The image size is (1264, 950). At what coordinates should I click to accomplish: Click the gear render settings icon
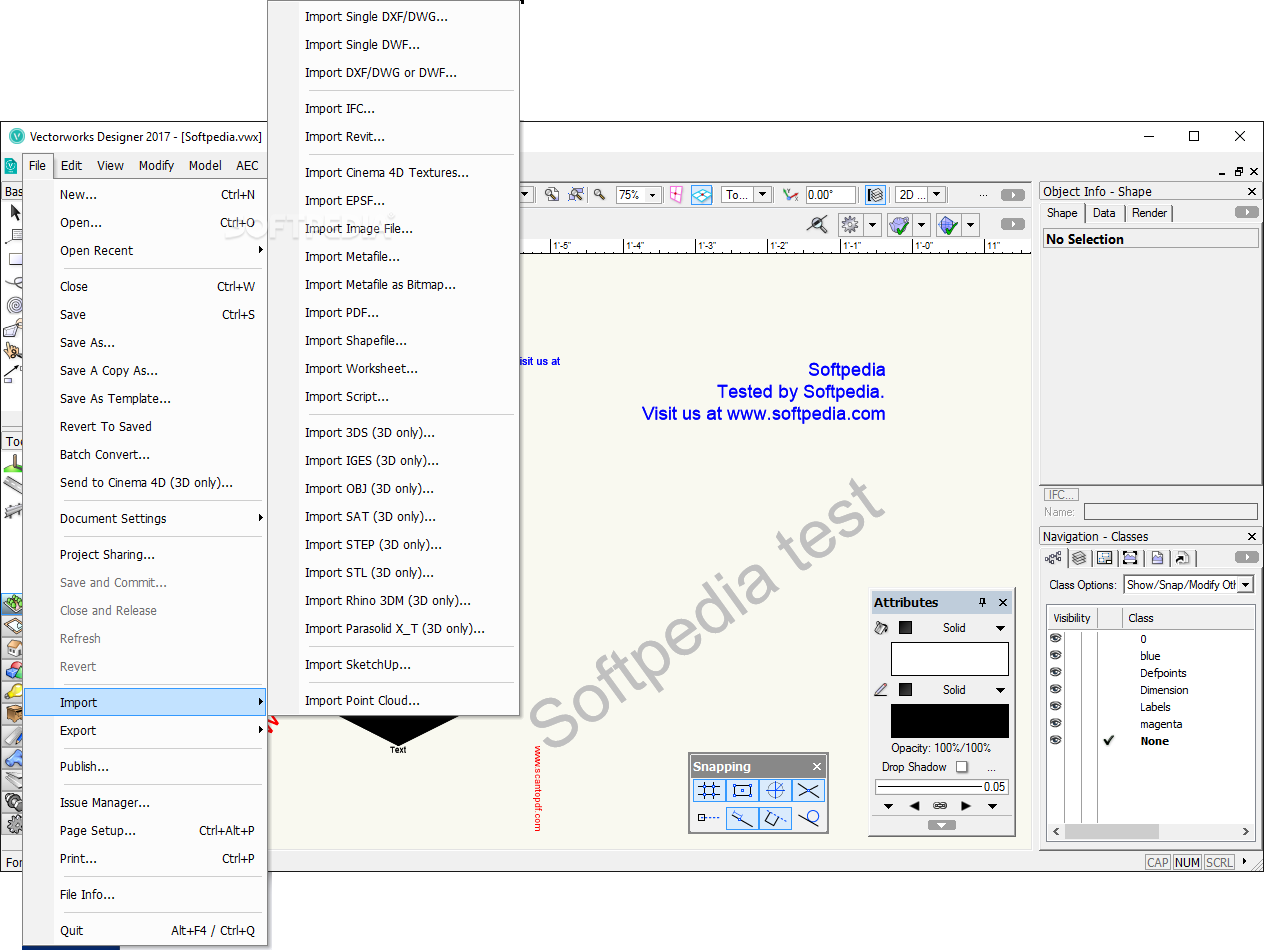pyautogui.click(x=850, y=225)
